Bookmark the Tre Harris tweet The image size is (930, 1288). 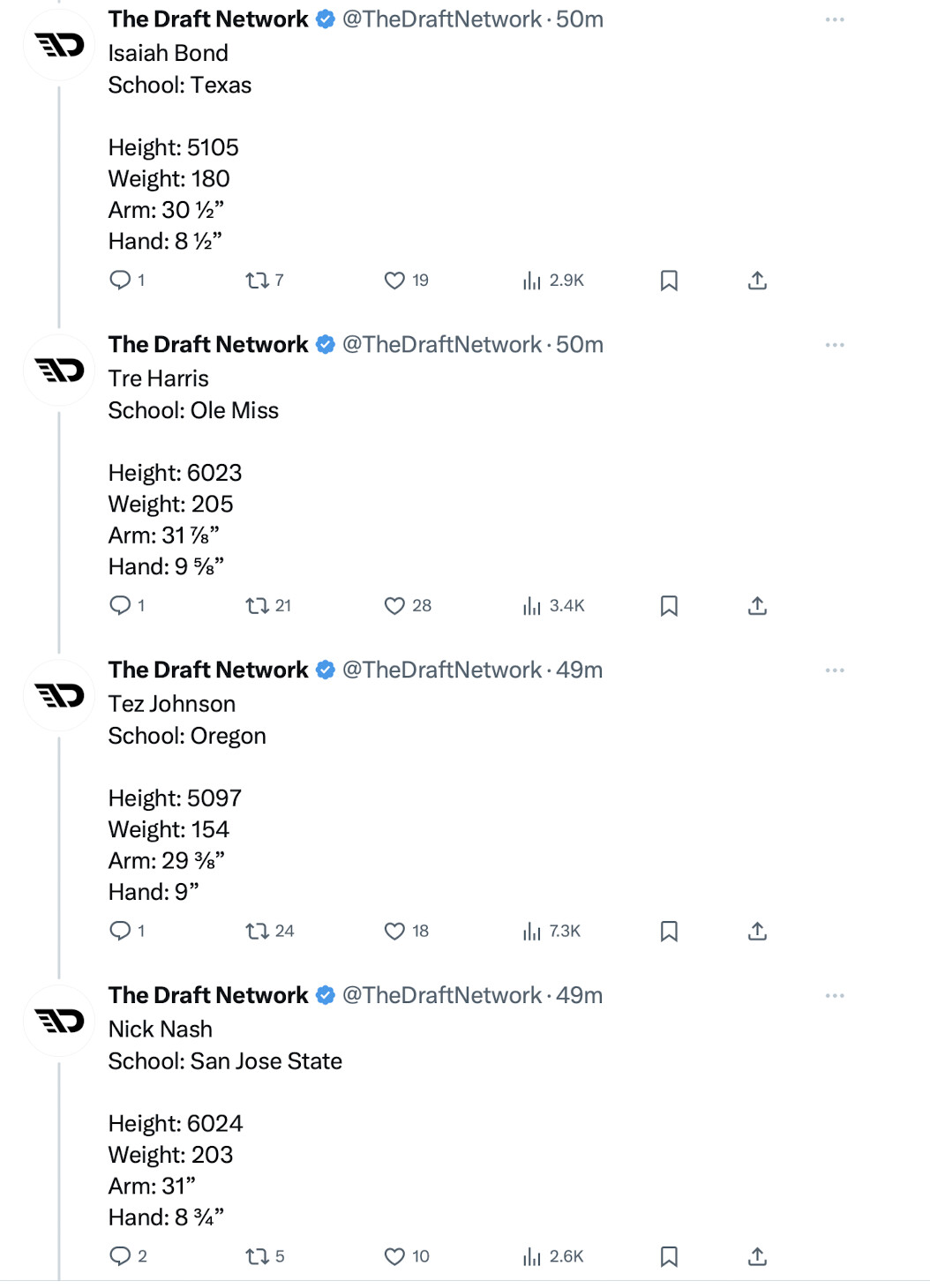point(669,606)
